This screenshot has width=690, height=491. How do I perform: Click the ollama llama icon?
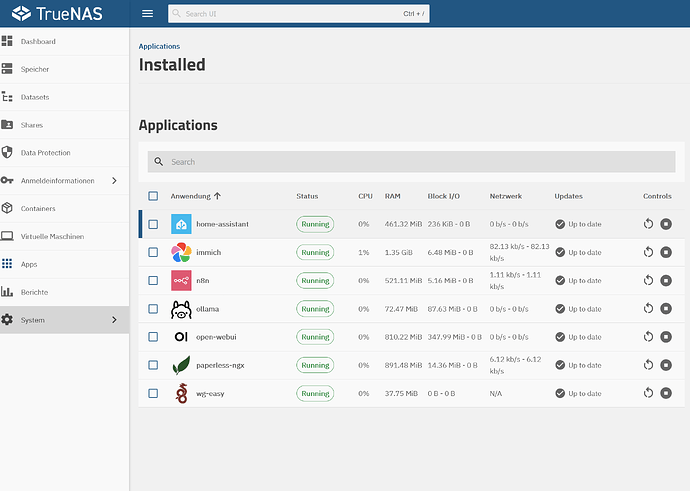coord(181,309)
